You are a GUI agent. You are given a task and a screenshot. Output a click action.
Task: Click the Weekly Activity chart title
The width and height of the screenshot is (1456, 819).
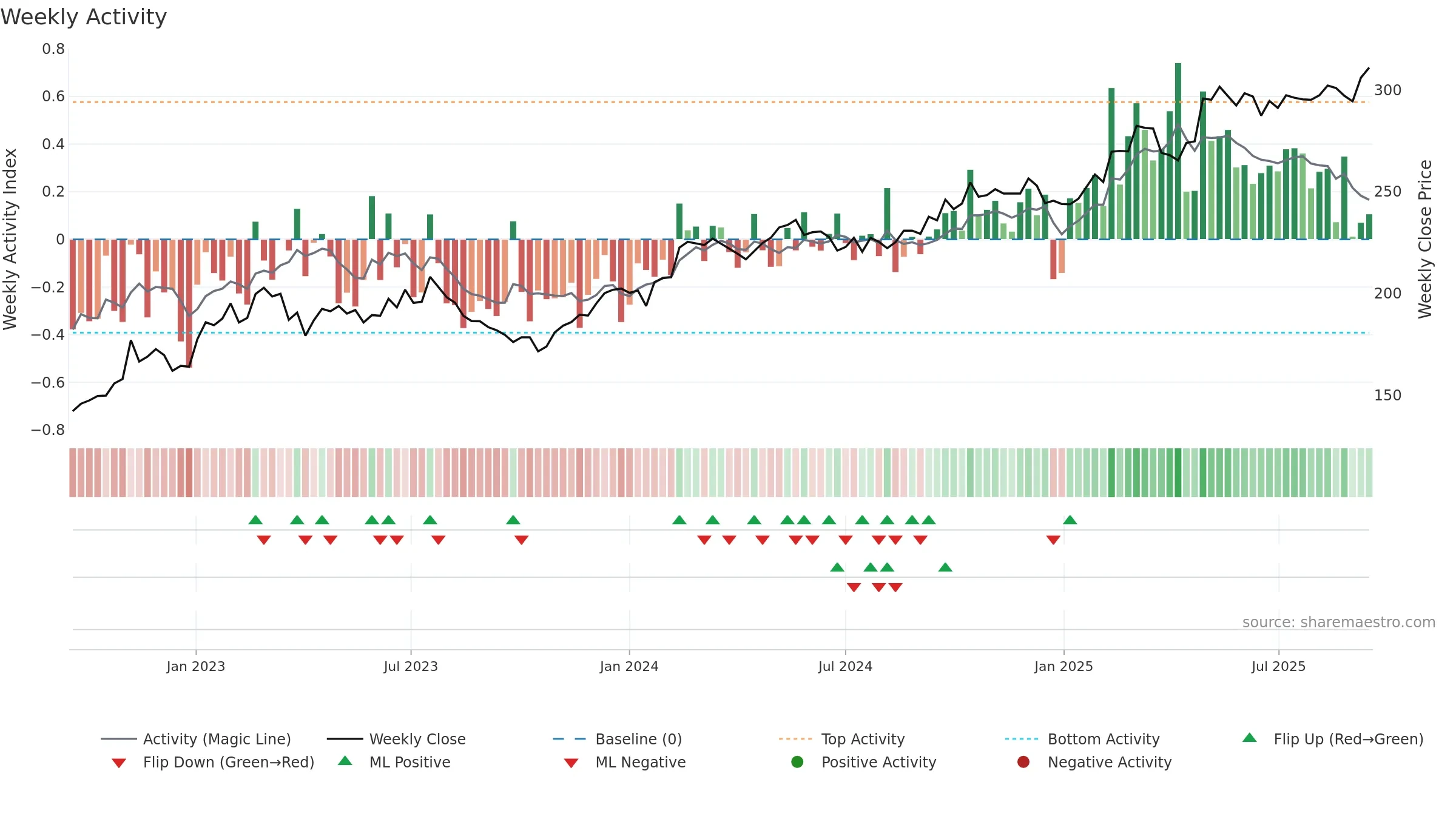pyautogui.click(x=84, y=17)
